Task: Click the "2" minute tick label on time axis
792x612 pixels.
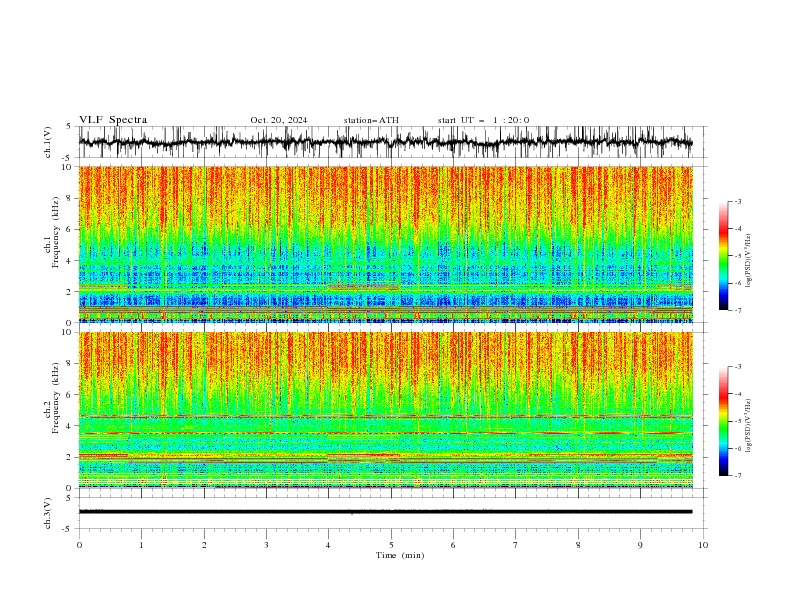Action: coord(204,545)
